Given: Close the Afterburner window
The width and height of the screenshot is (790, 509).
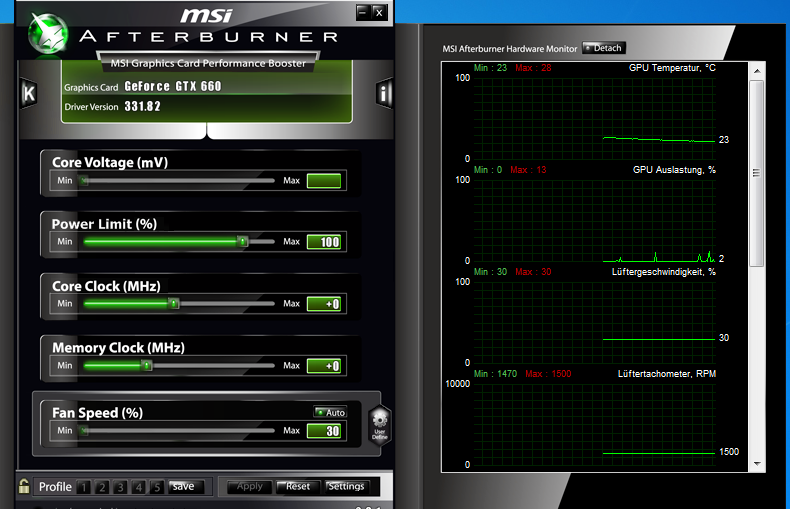Looking at the screenshot, I should 379,12.
